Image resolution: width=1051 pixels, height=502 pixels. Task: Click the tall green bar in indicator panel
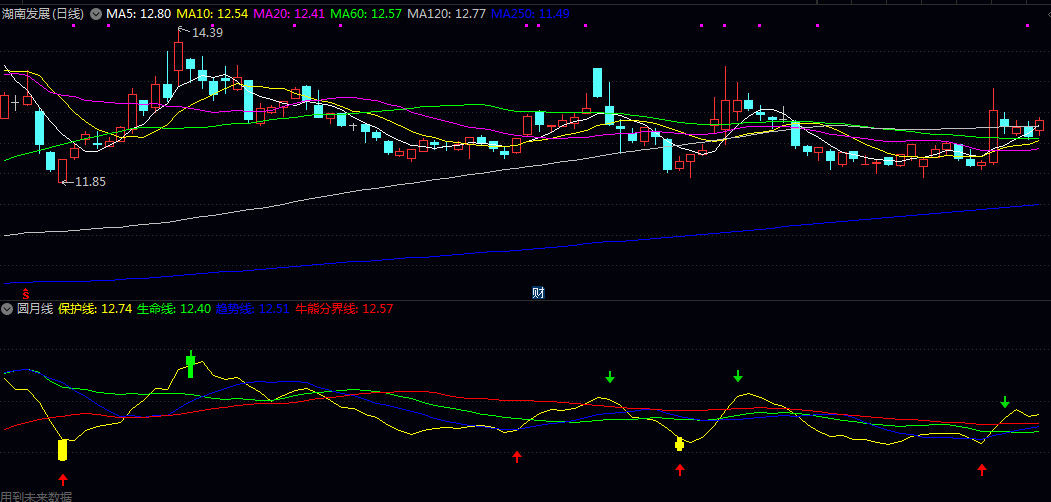coord(190,364)
